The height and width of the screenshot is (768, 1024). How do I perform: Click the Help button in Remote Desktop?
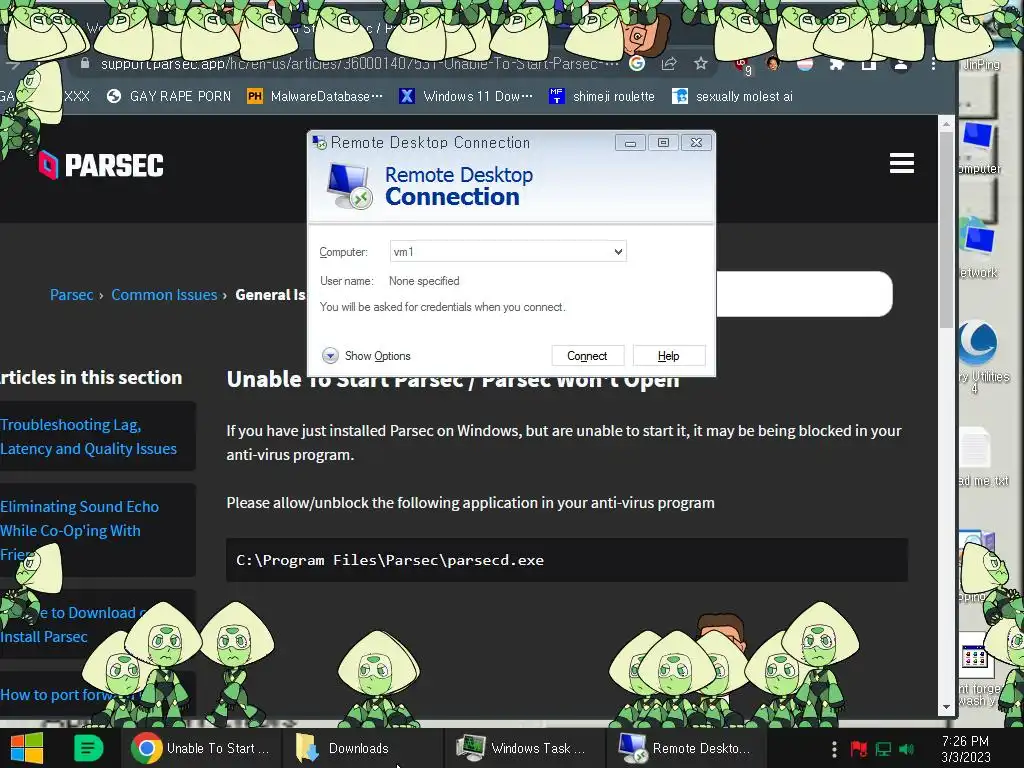tap(668, 356)
